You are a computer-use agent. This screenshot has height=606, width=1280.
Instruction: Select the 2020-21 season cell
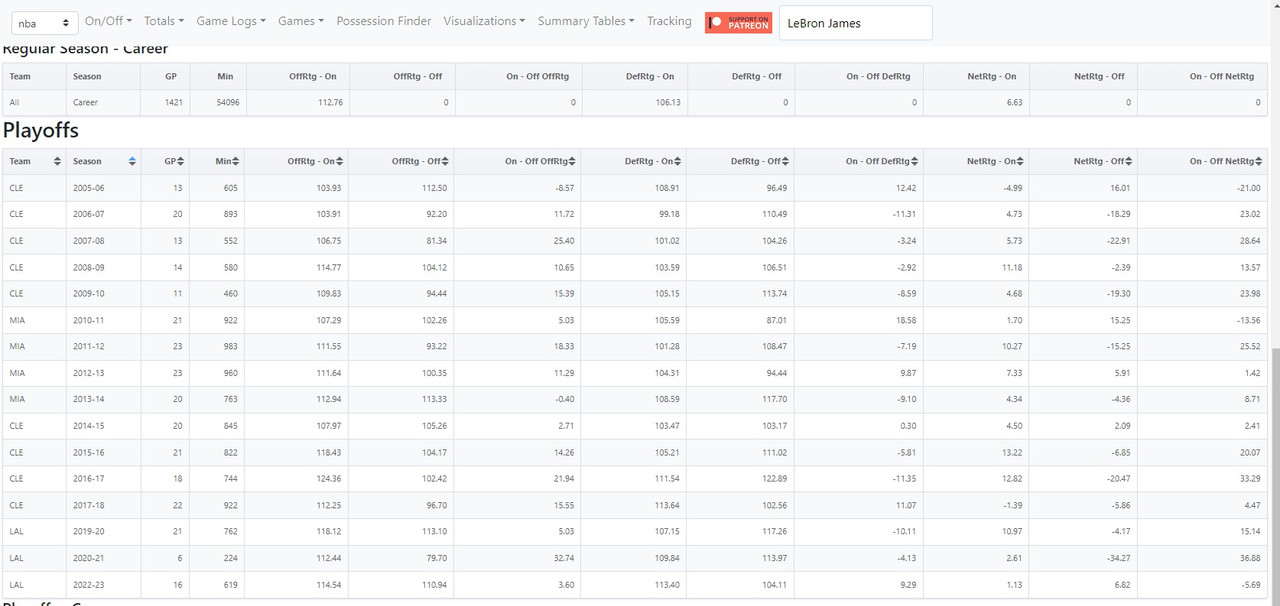pyautogui.click(x=102, y=559)
